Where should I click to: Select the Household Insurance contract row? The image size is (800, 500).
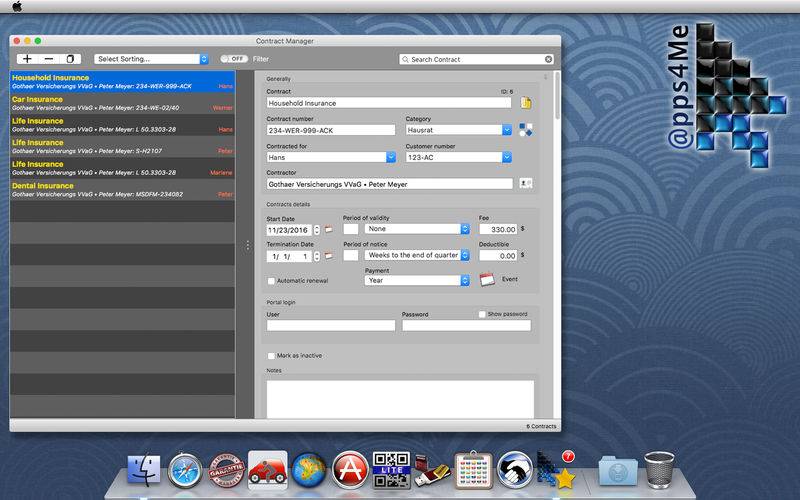point(122,82)
